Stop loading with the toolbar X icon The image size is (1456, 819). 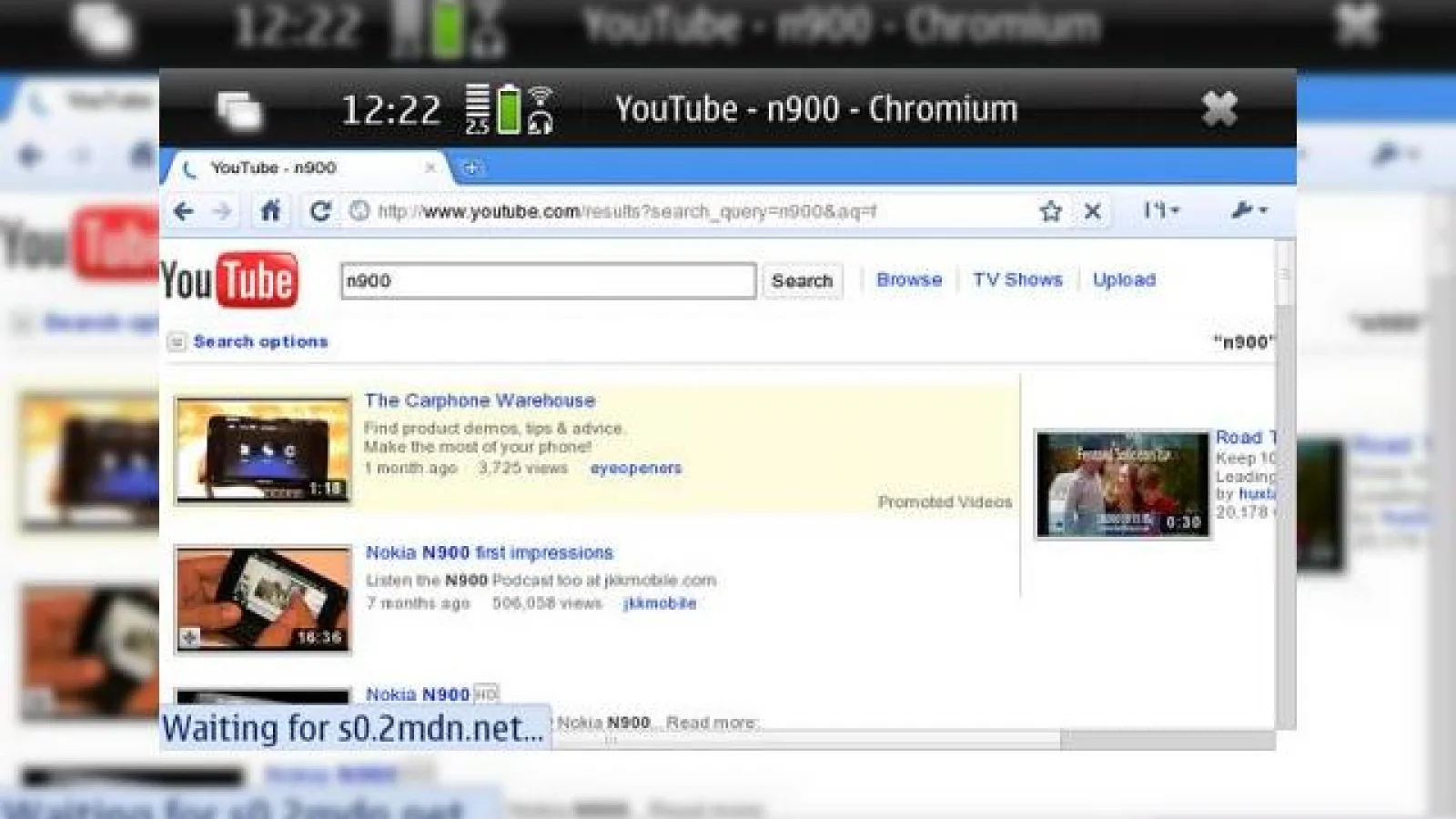point(1093,211)
